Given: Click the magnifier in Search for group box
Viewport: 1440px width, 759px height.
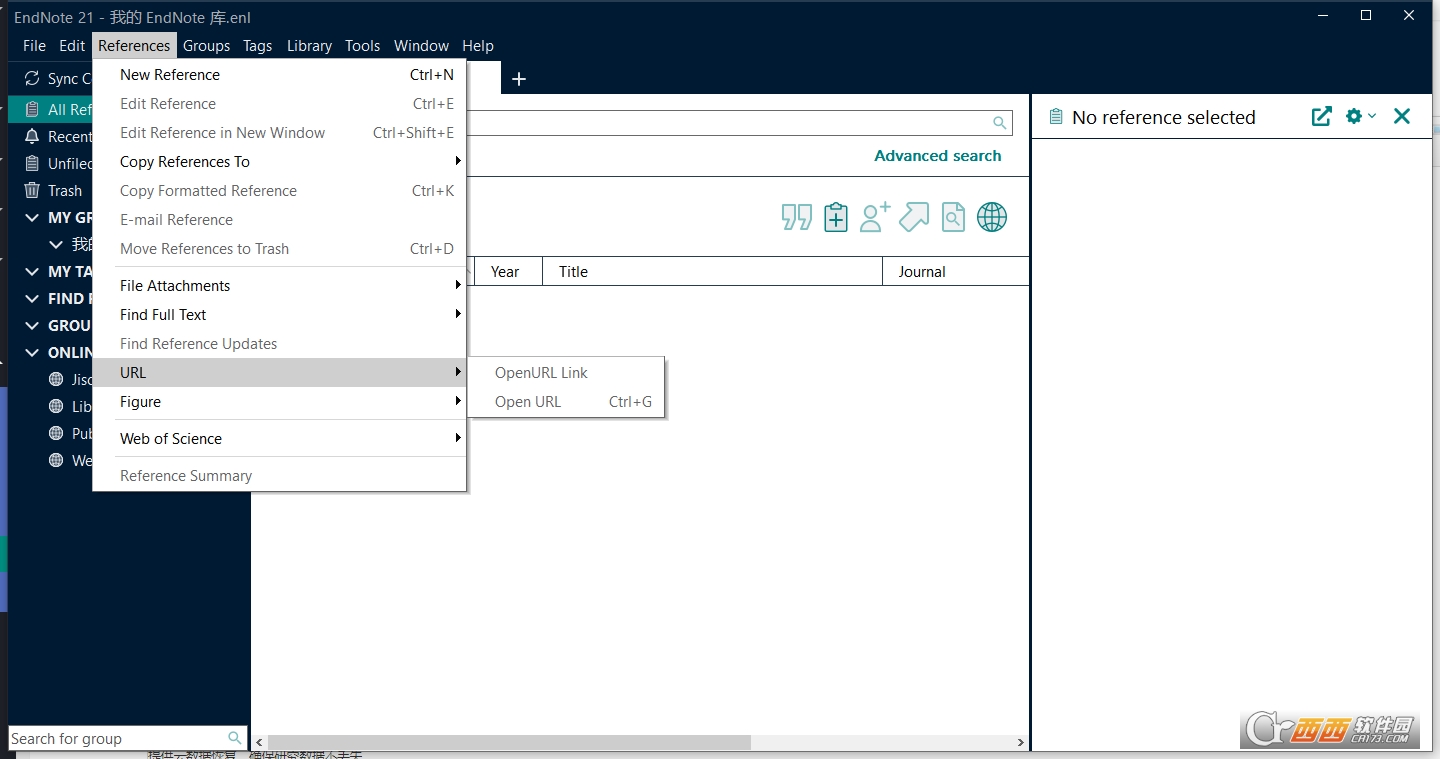Looking at the screenshot, I should pos(235,739).
